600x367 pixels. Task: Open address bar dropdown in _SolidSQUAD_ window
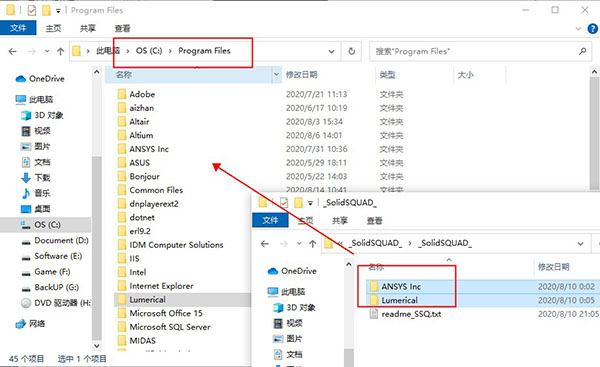pos(580,244)
